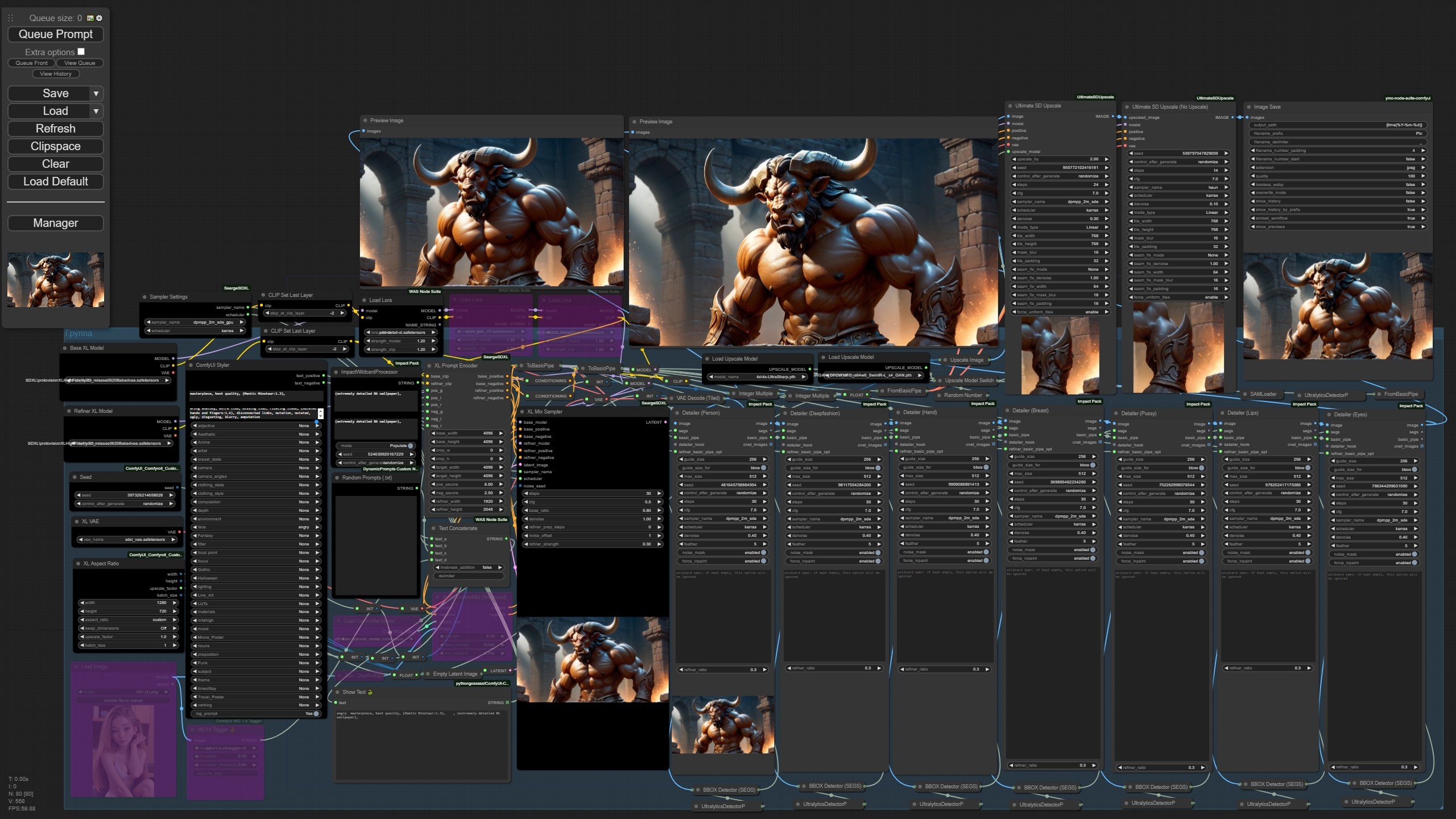Open the Save dropdown arrow
The image size is (1456, 819).
point(96,94)
